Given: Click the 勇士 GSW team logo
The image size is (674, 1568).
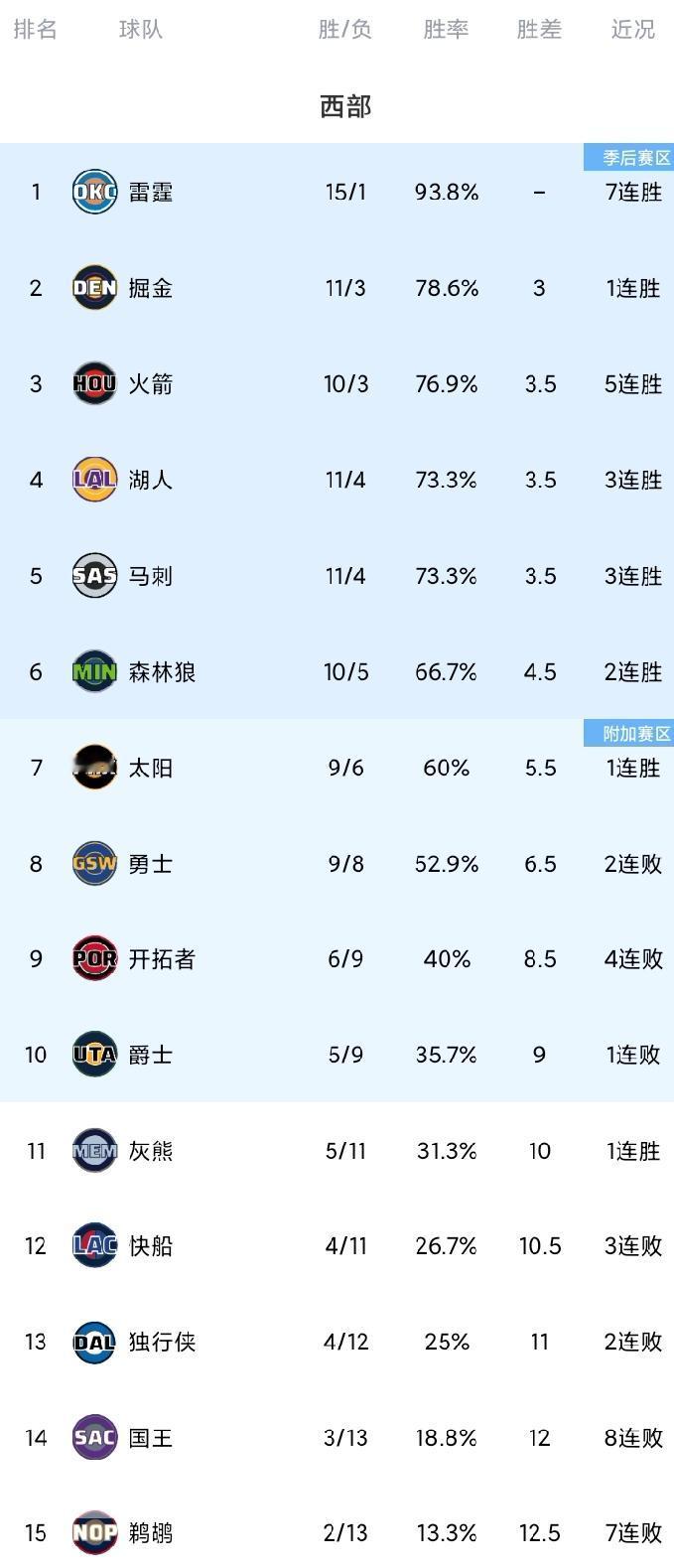Looking at the screenshot, I should (x=93, y=863).
